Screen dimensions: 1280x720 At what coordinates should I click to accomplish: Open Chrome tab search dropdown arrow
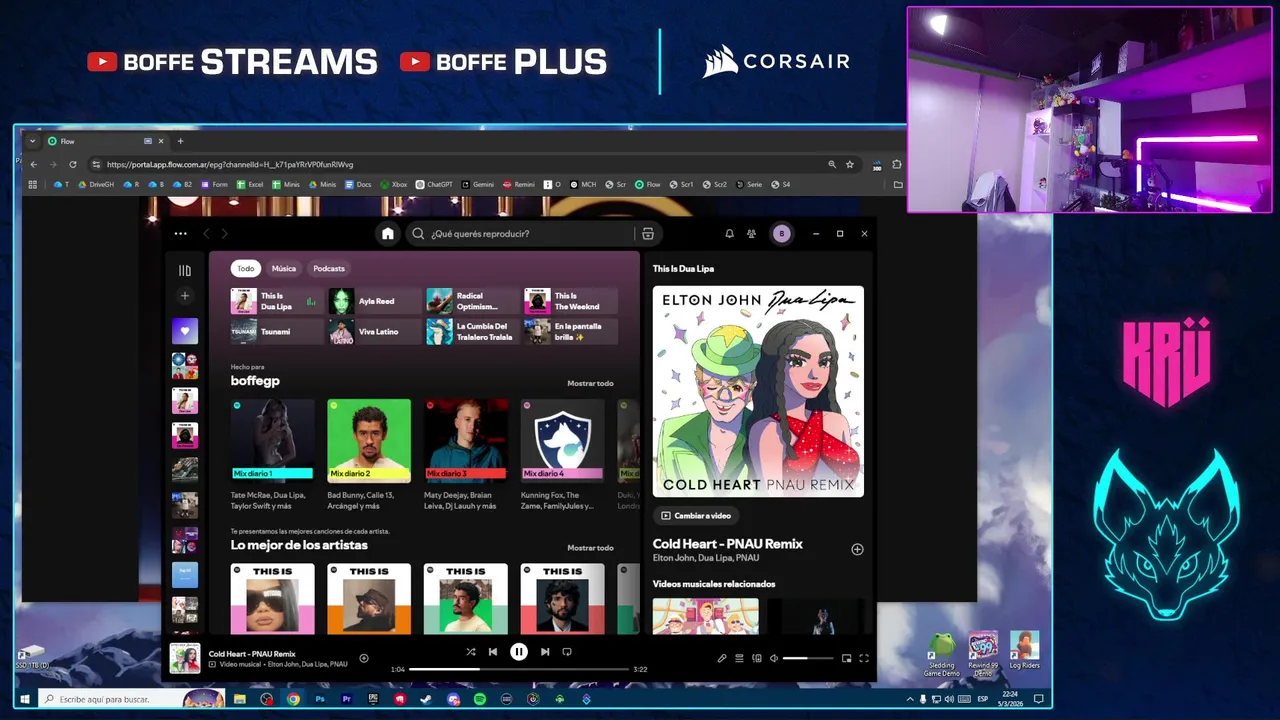pyautogui.click(x=32, y=141)
